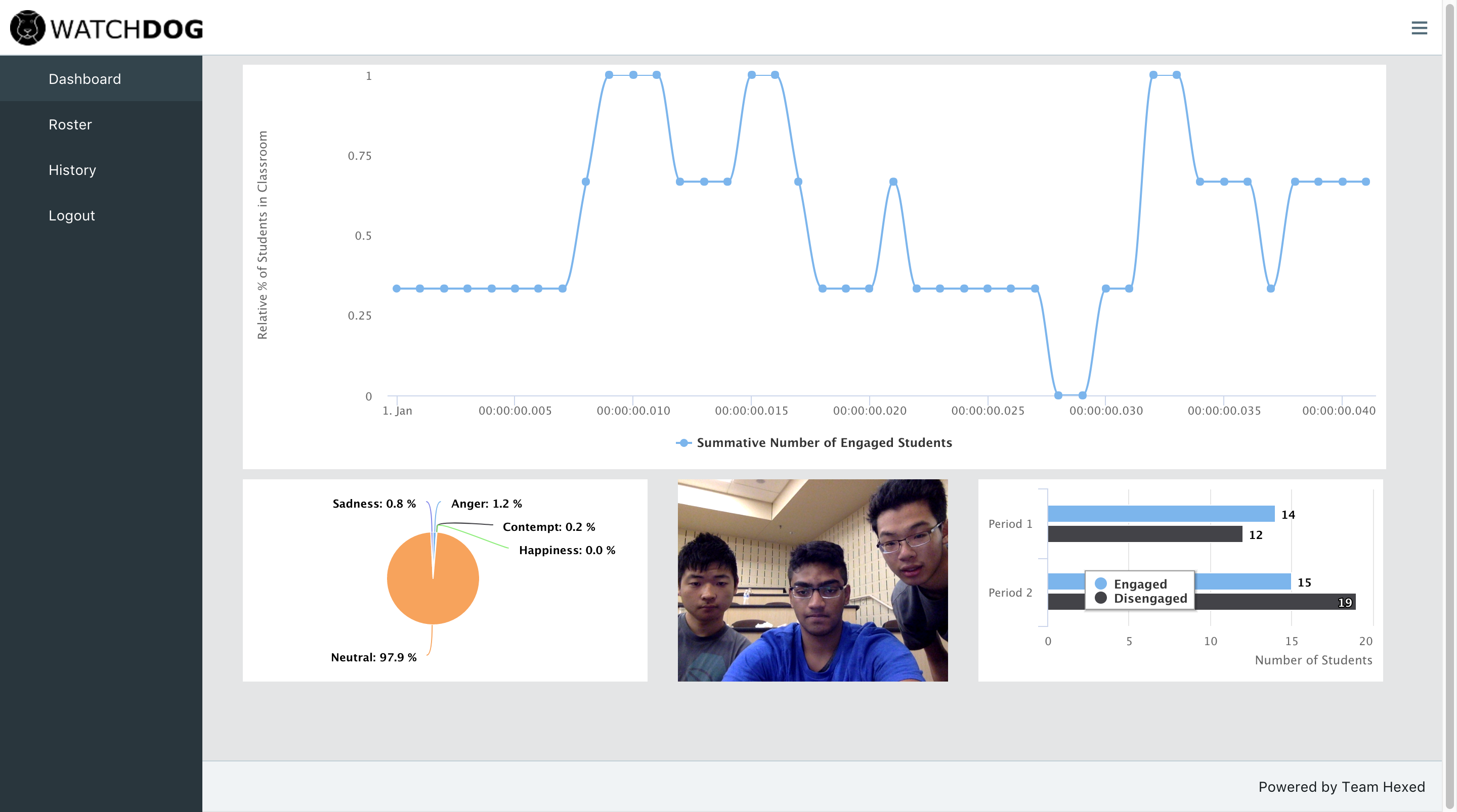Viewport: 1457px width, 812px height.
Task: Click the Anger: 1.2 % pie label
Action: point(486,503)
